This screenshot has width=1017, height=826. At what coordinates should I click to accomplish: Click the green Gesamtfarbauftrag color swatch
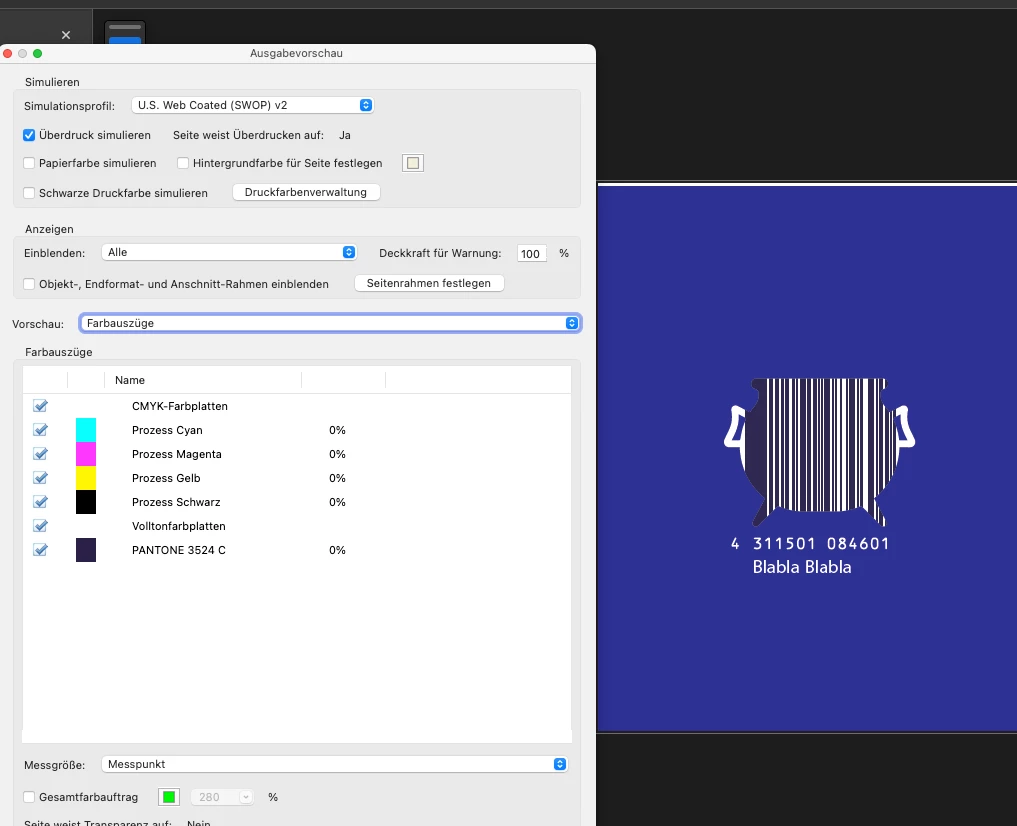point(169,797)
